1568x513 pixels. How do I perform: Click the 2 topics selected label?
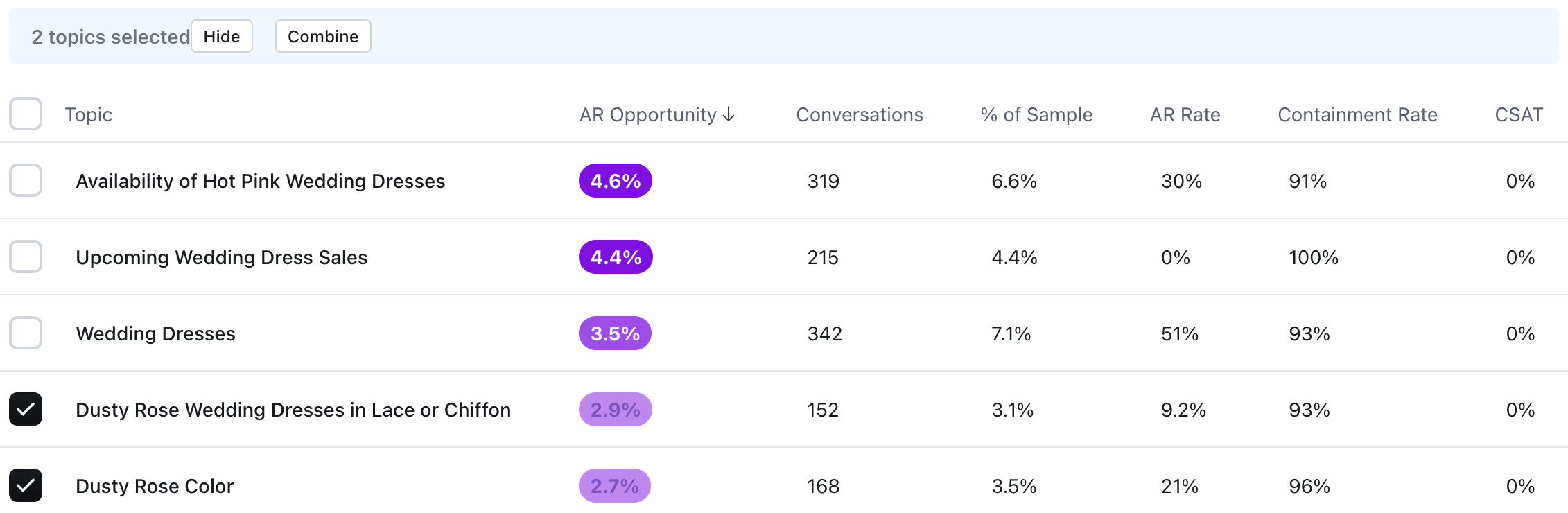tap(110, 36)
